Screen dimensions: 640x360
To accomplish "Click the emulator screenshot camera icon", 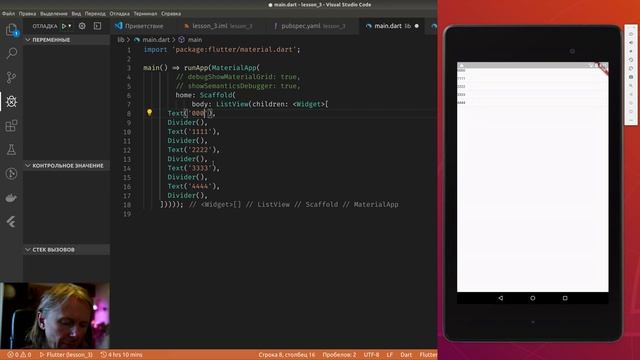I will click(x=631, y=77).
